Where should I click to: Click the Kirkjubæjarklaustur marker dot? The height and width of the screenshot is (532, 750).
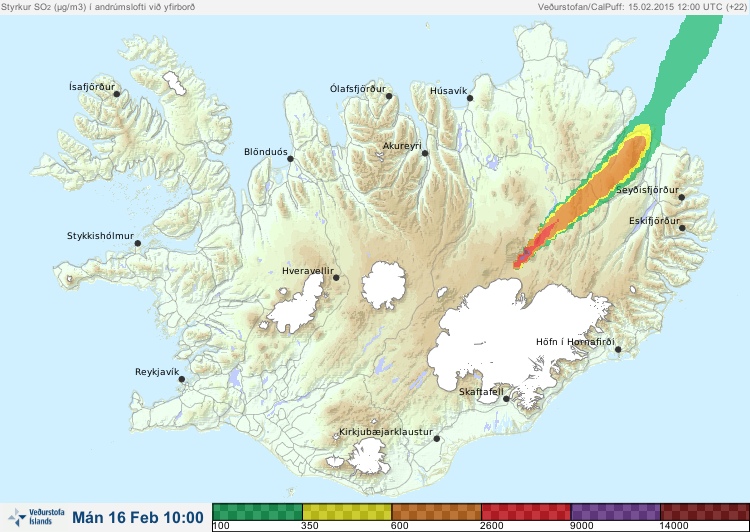(436, 439)
